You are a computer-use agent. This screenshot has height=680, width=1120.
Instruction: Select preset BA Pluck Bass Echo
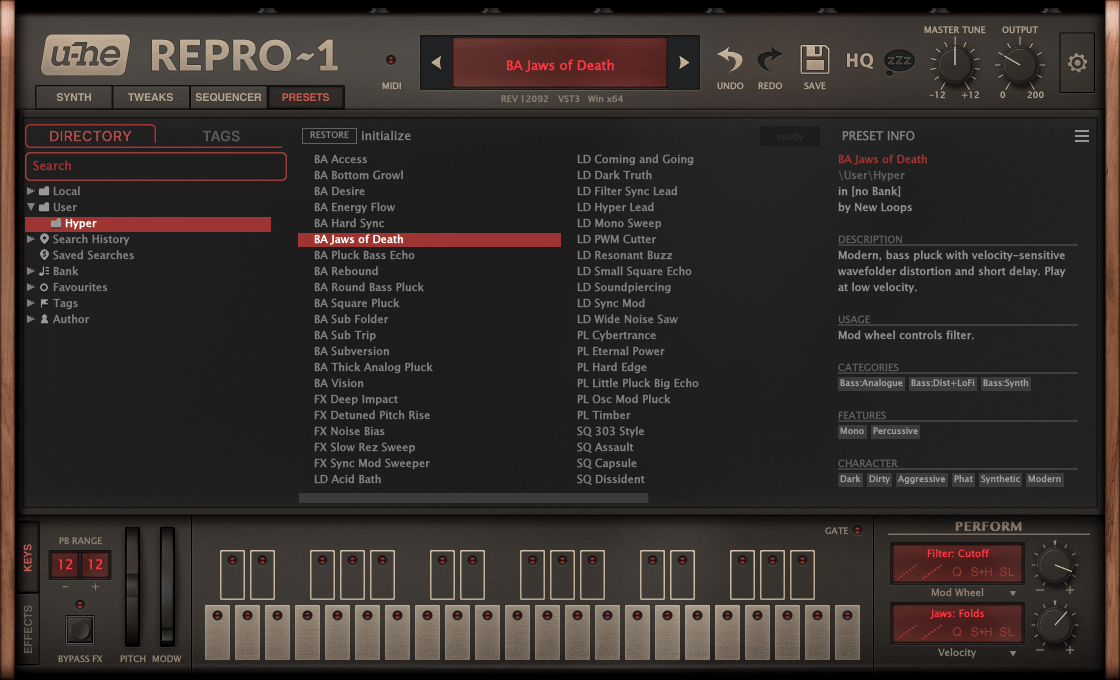click(x=429, y=255)
